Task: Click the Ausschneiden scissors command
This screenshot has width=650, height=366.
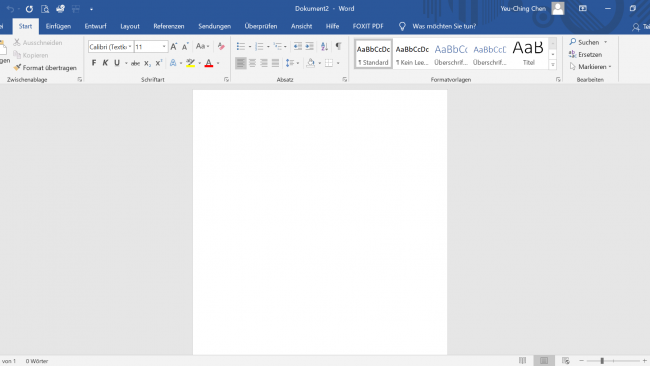Action: point(38,43)
